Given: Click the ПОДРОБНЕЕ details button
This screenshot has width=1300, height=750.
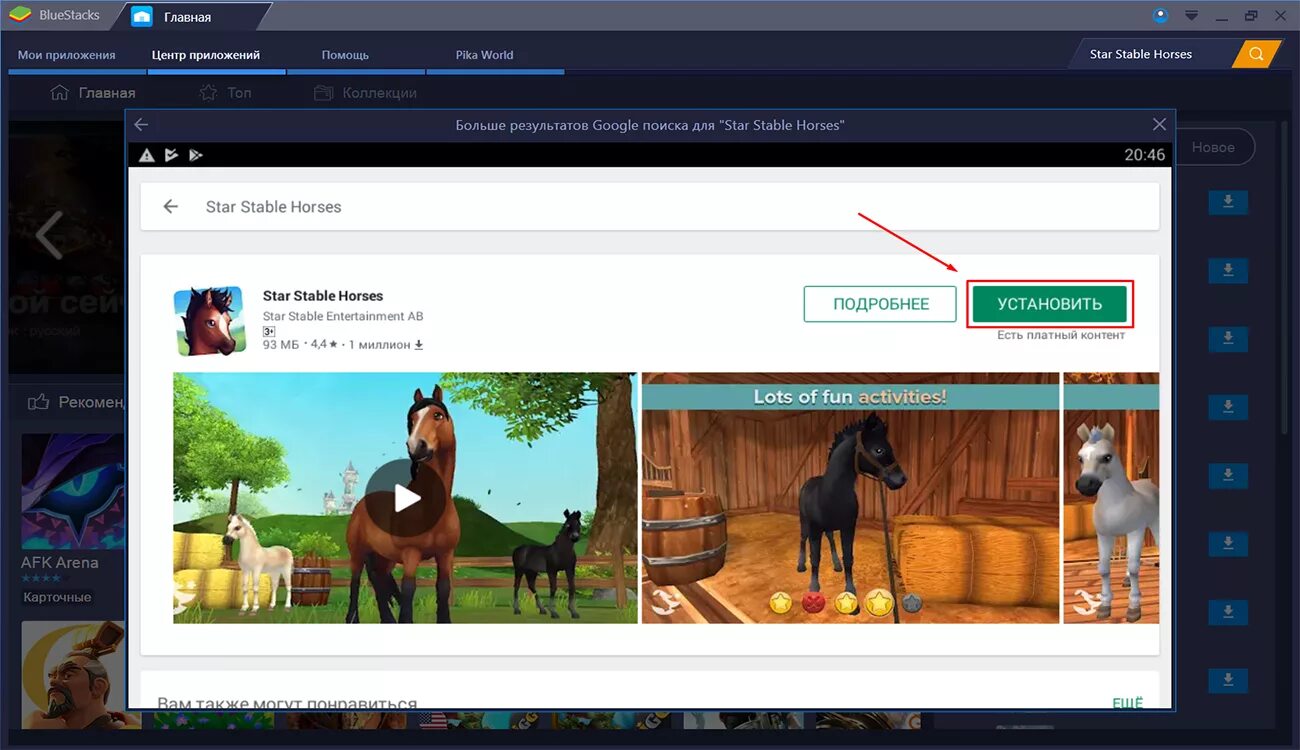Looking at the screenshot, I should pos(880,304).
